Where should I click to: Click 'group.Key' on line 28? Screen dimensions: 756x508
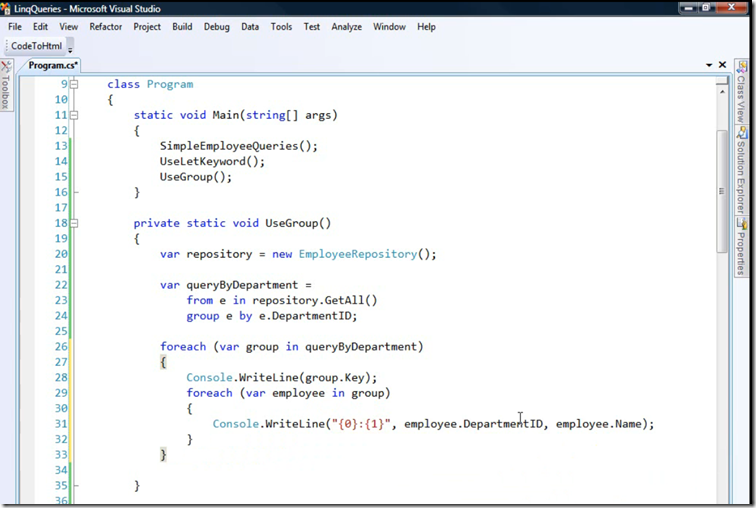point(335,377)
